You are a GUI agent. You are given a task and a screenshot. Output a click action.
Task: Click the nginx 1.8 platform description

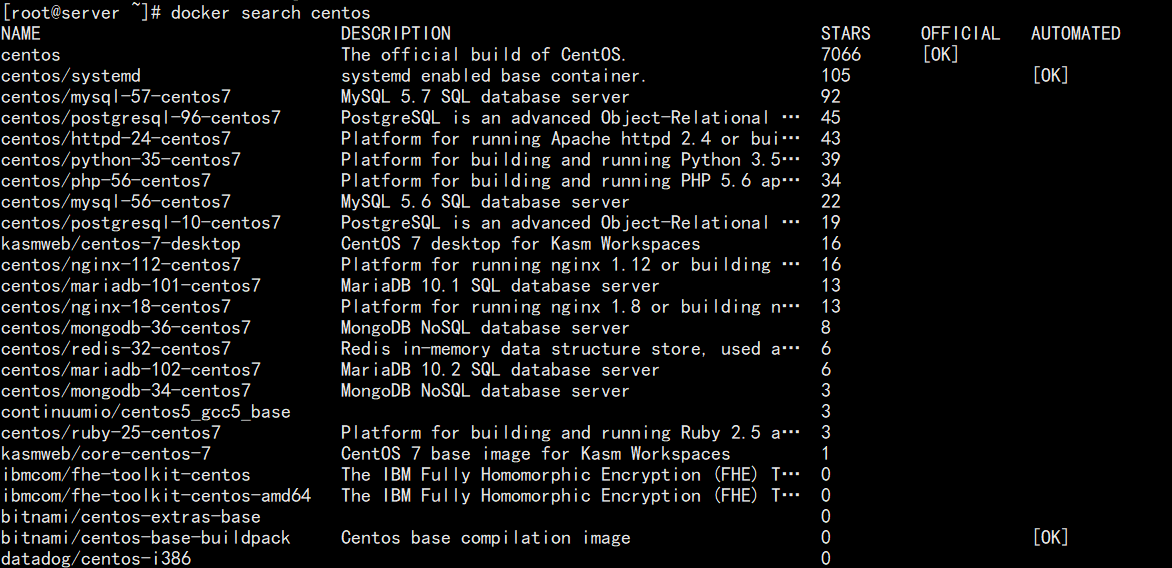tap(570, 306)
